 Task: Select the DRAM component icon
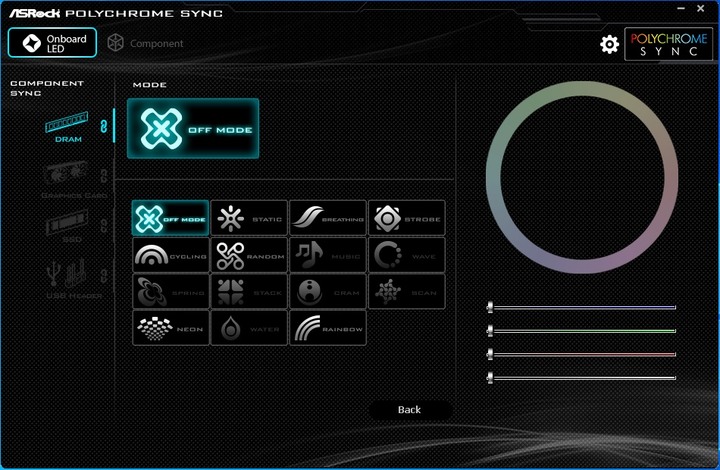coord(67,122)
